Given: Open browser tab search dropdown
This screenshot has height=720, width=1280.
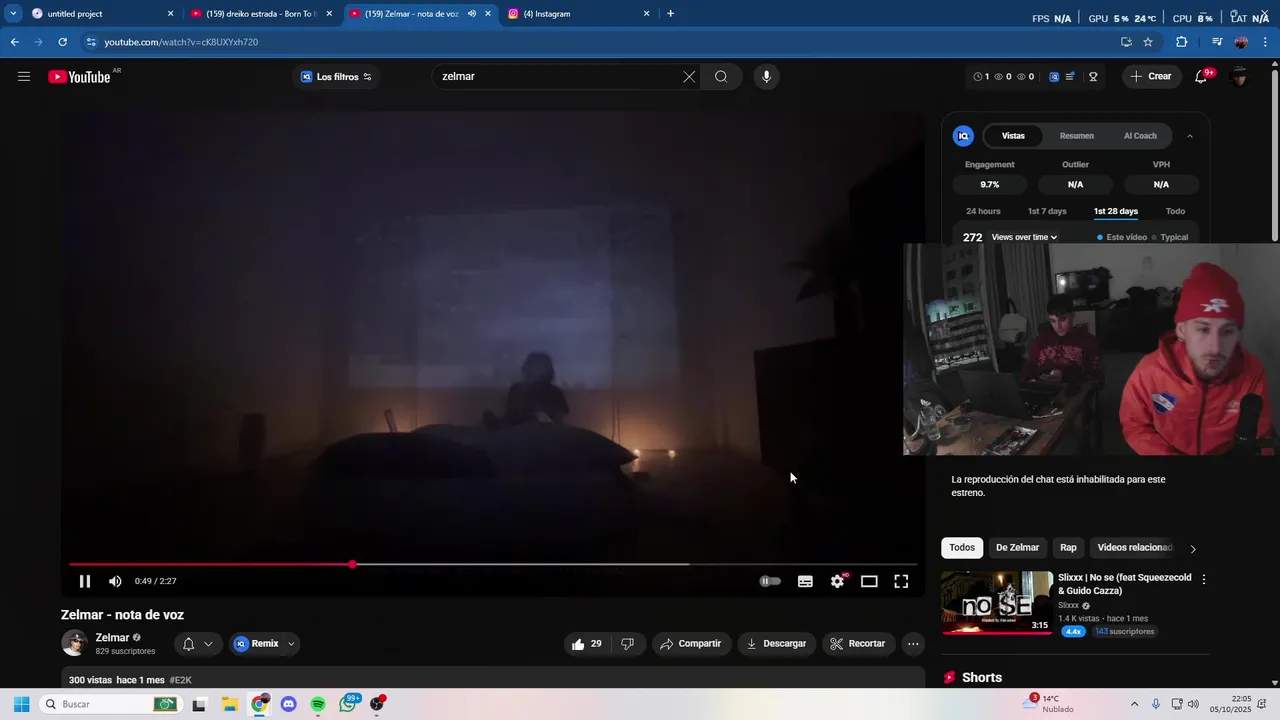Looking at the screenshot, I should click(x=13, y=13).
